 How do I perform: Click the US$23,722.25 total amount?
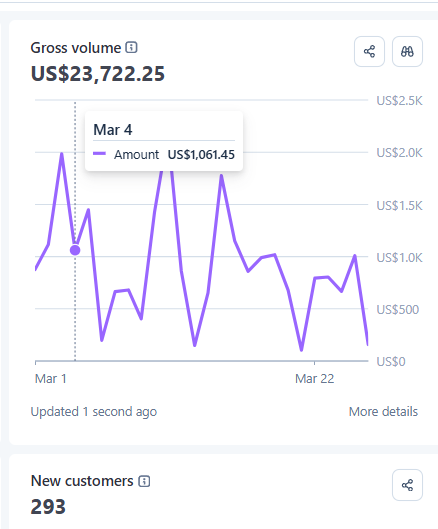click(98, 74)
